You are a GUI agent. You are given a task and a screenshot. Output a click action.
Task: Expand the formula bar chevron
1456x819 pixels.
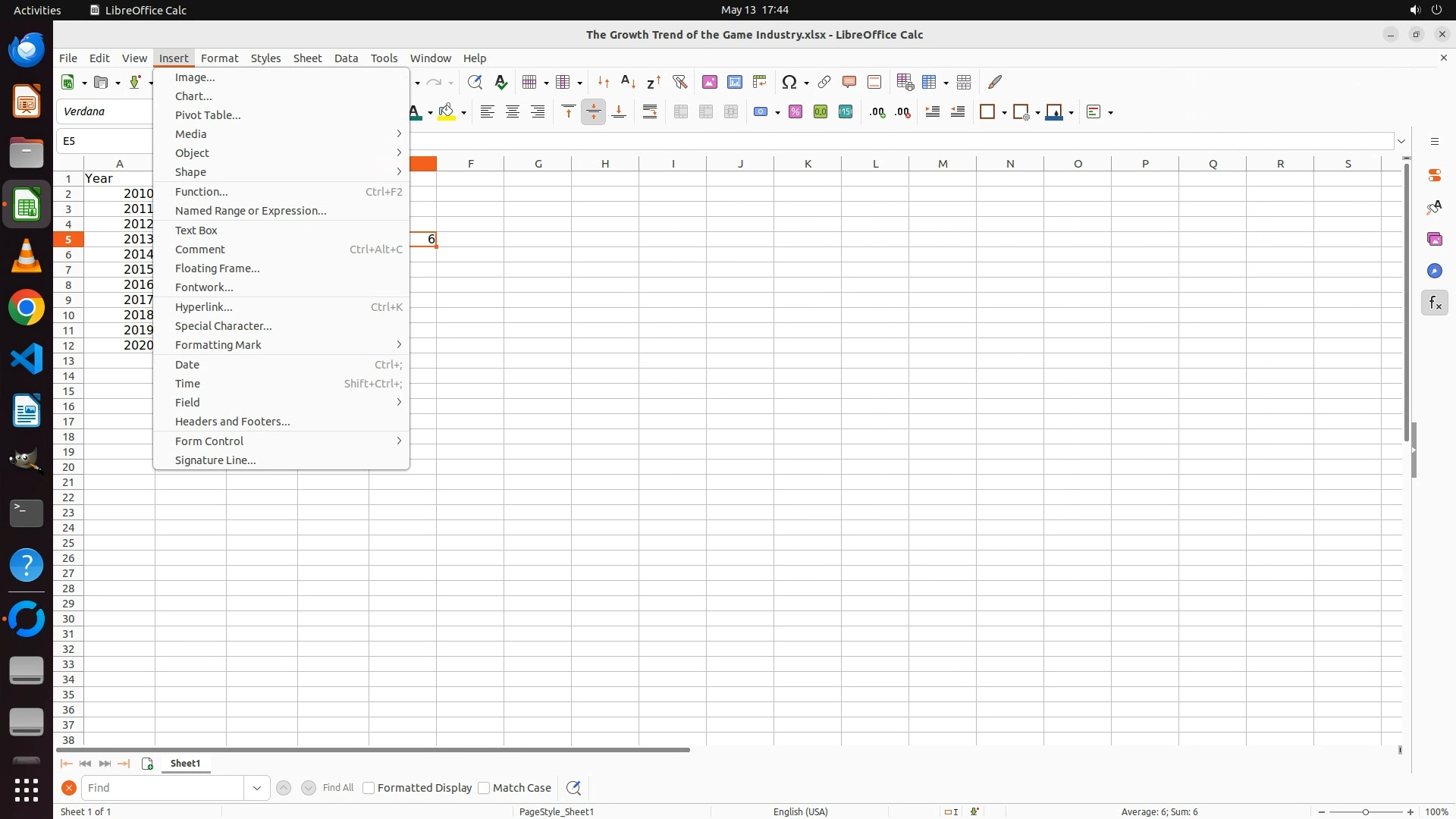point(1401,141)
